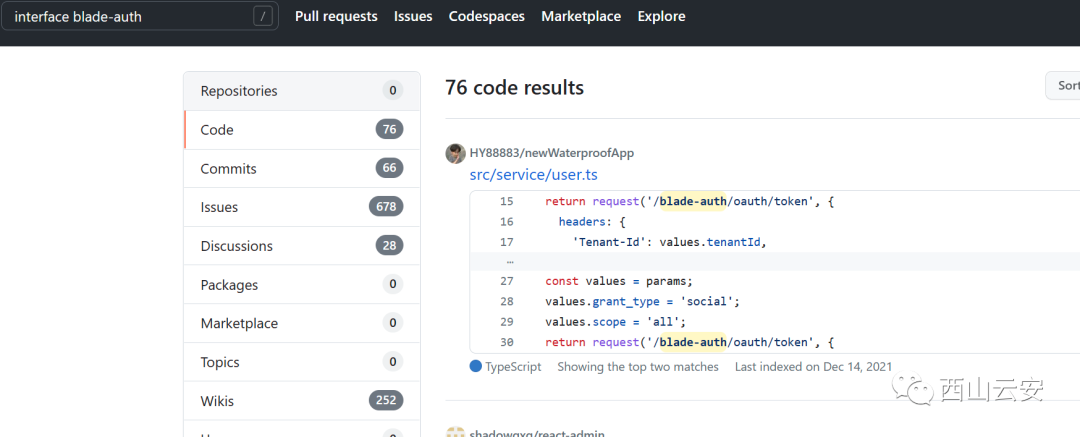Open Pull requests in top navigation

(x=336, y=16)
